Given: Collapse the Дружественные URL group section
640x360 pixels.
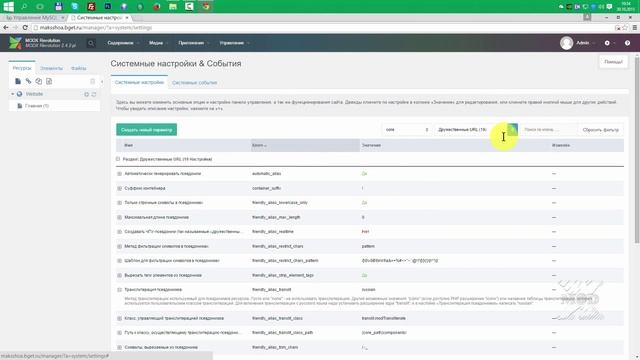Looking at the screenshot, I should [x=118, y=159].
